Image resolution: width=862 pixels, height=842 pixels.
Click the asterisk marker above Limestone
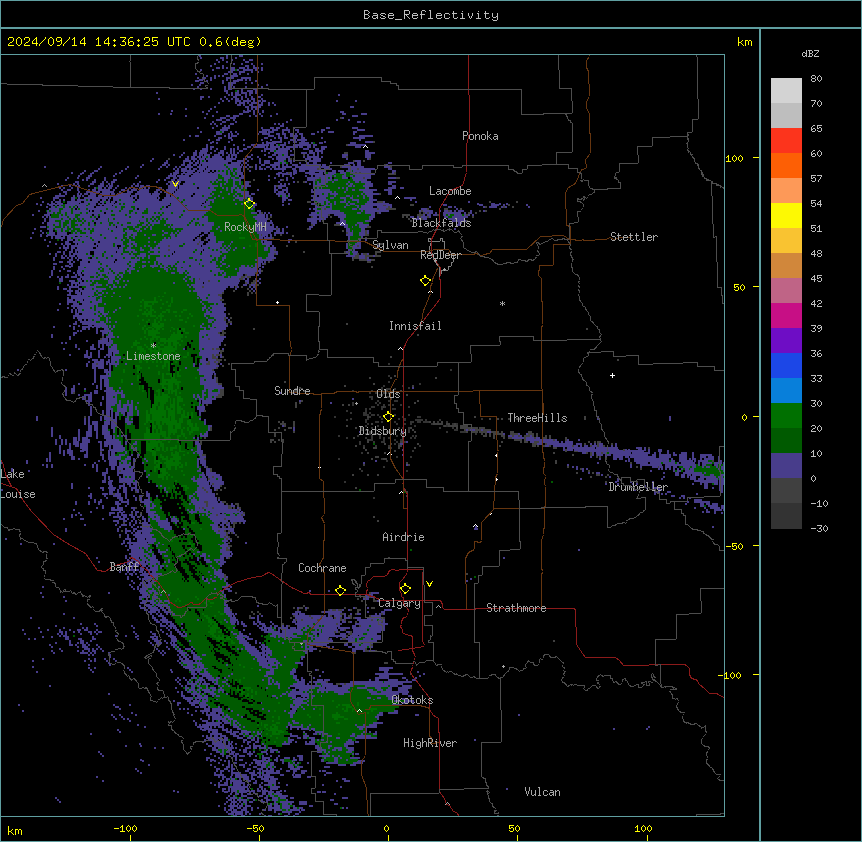pyautogui.click(x=153, y=346)
